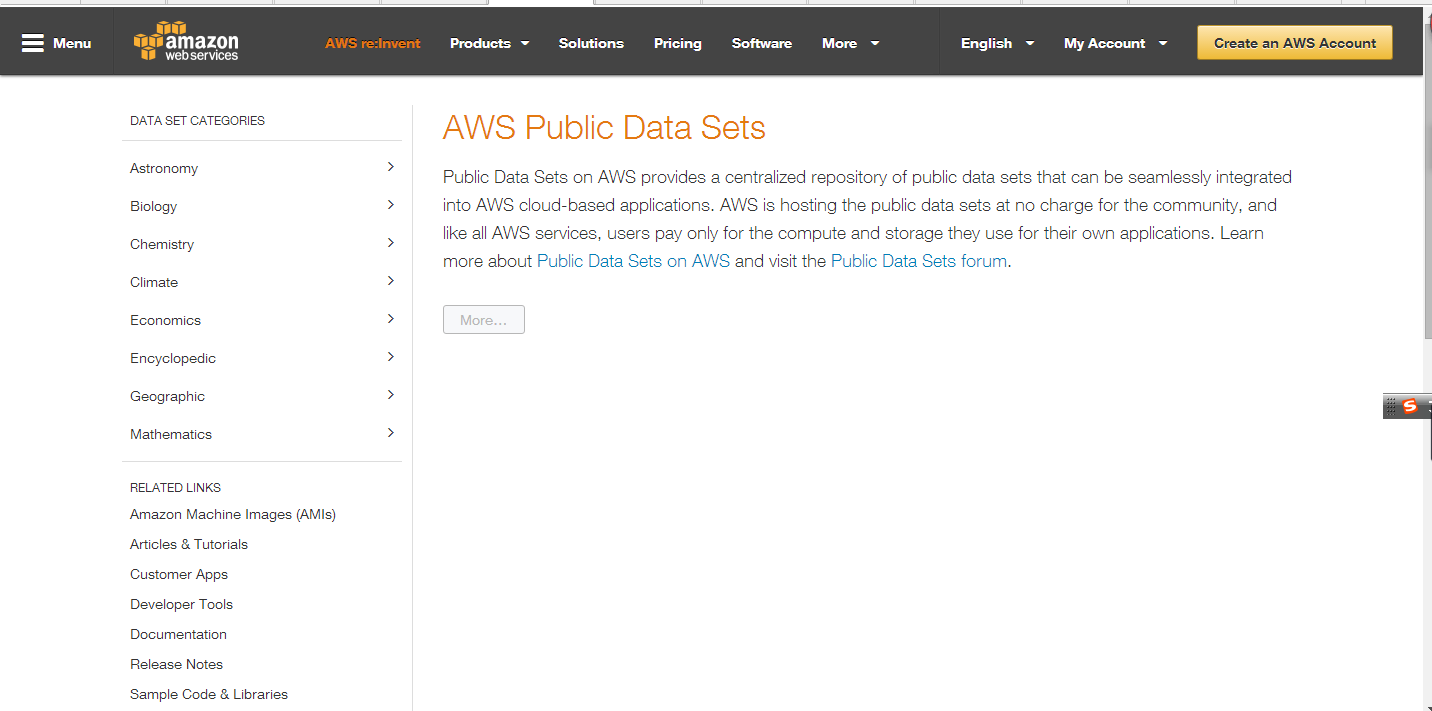This screenshot has height=711, width=1432.
Task: Click the More... button below the description
Action: click(x=484, y=320)
